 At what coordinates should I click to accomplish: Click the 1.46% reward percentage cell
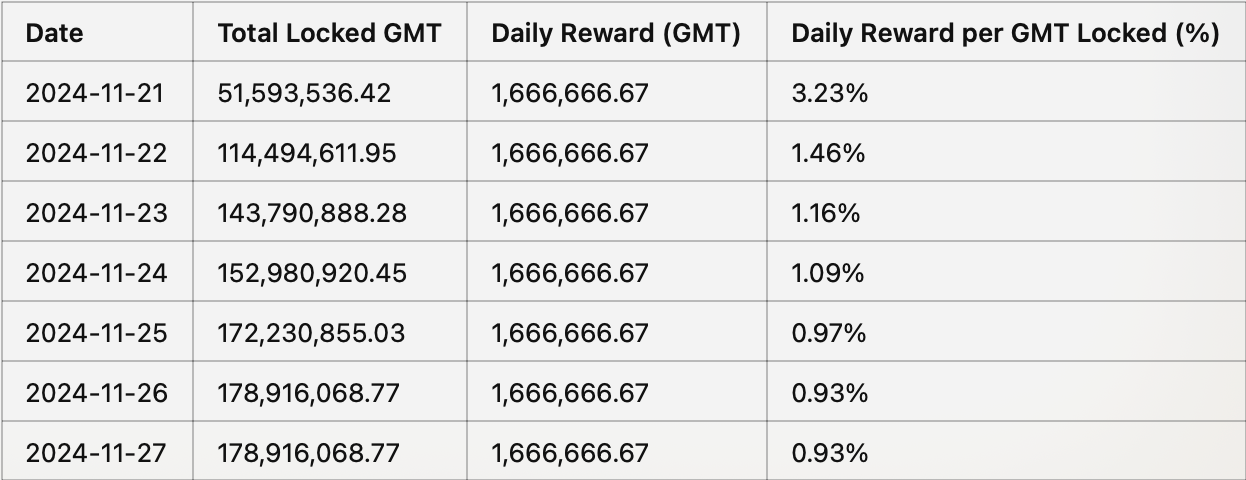(828, 153)
